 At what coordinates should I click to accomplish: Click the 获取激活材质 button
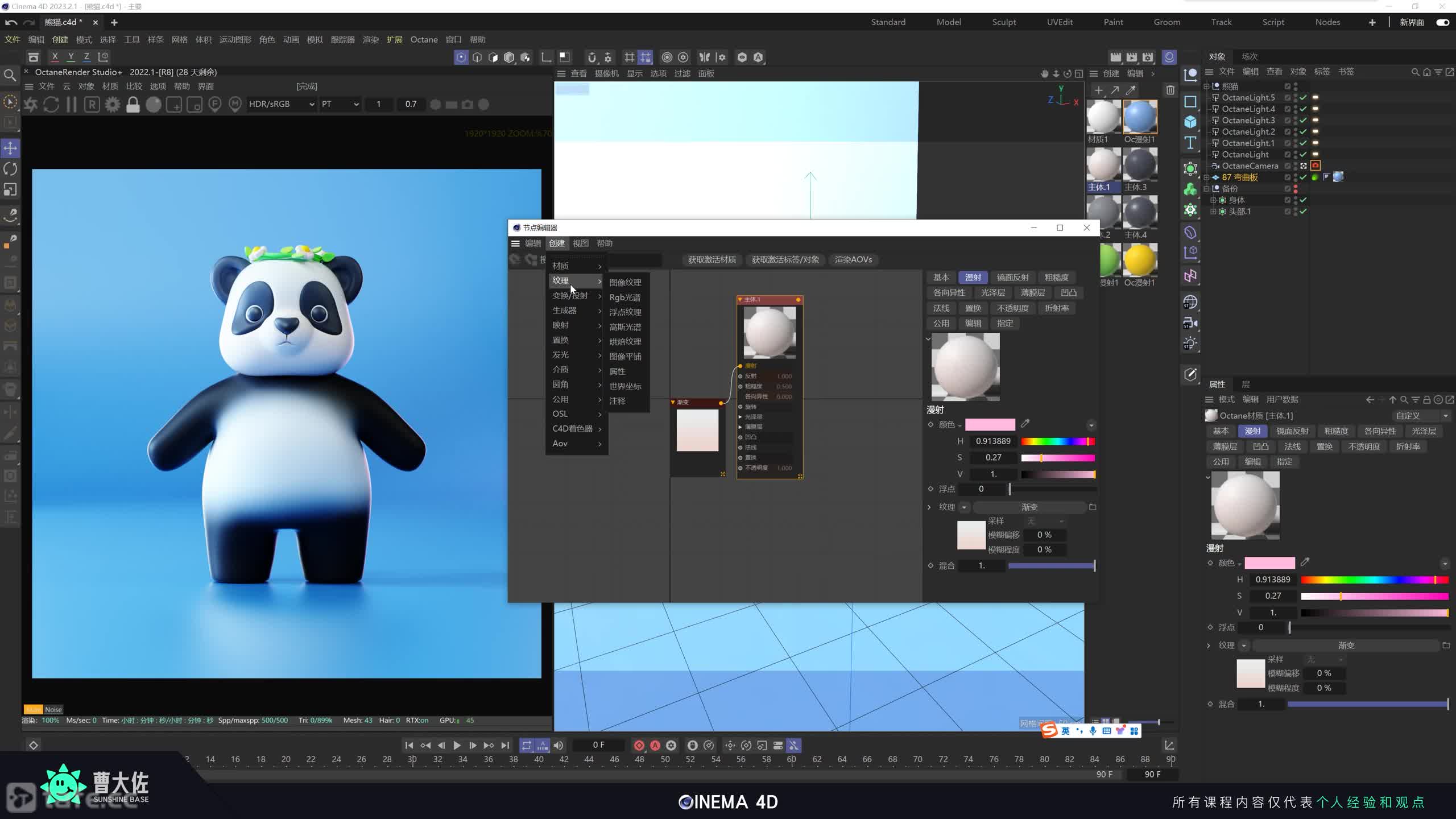712,259
